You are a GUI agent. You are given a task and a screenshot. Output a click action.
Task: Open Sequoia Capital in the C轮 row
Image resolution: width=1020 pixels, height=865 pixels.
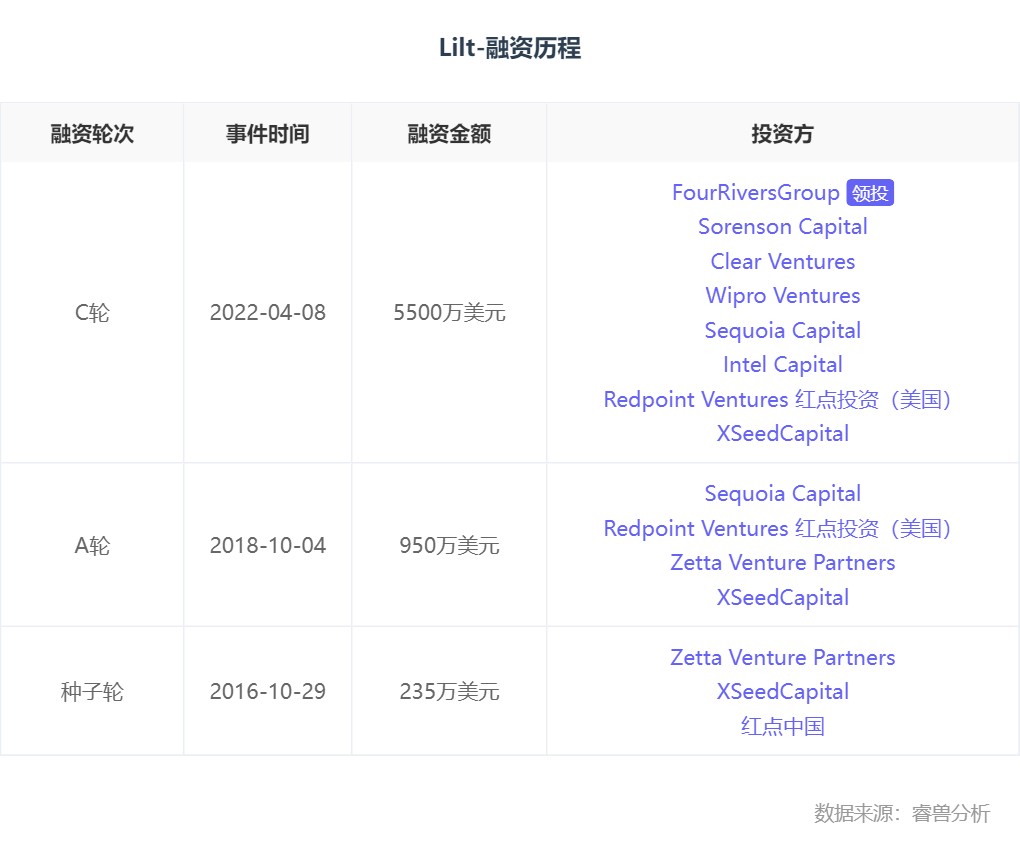(x=783, y=330)
